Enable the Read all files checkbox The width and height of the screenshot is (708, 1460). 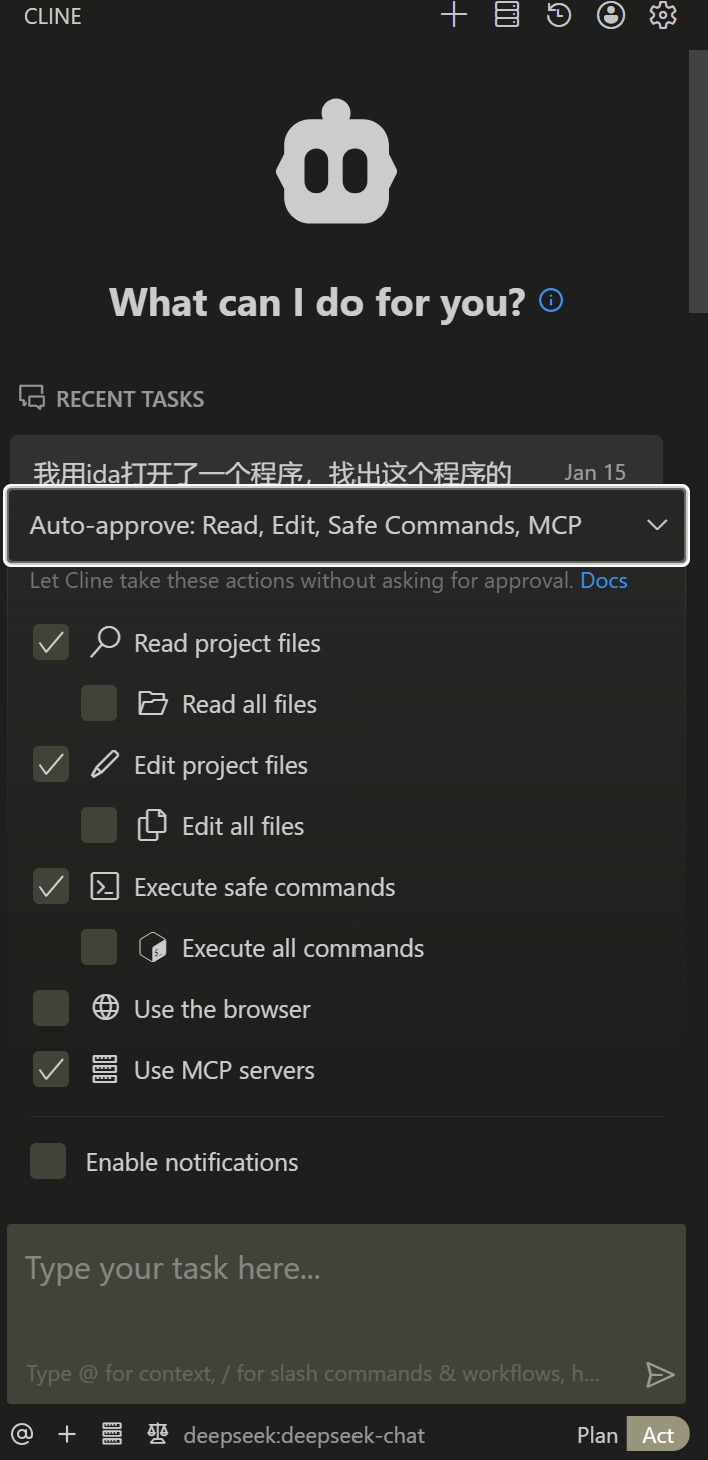(99, 704)
